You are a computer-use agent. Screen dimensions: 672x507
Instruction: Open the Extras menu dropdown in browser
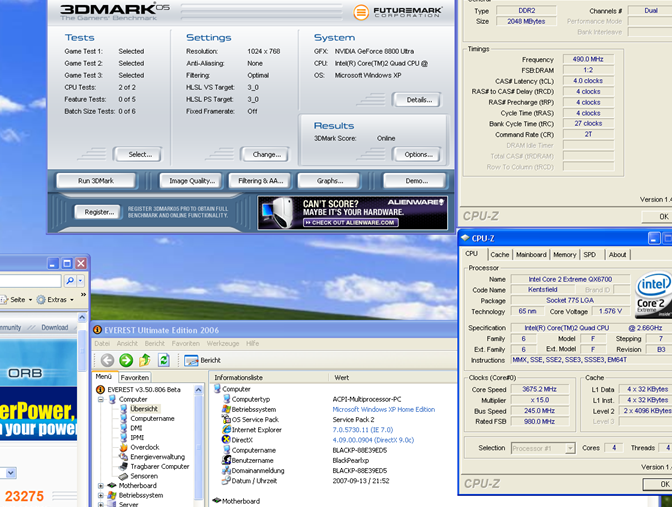72,300
